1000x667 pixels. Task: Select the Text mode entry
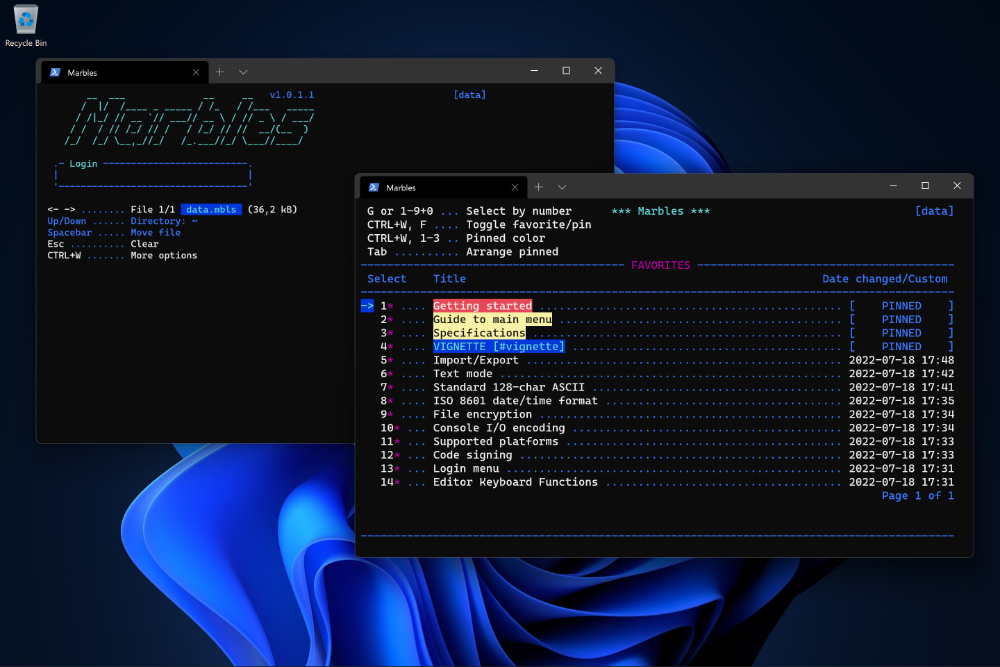tap(462, 373)
